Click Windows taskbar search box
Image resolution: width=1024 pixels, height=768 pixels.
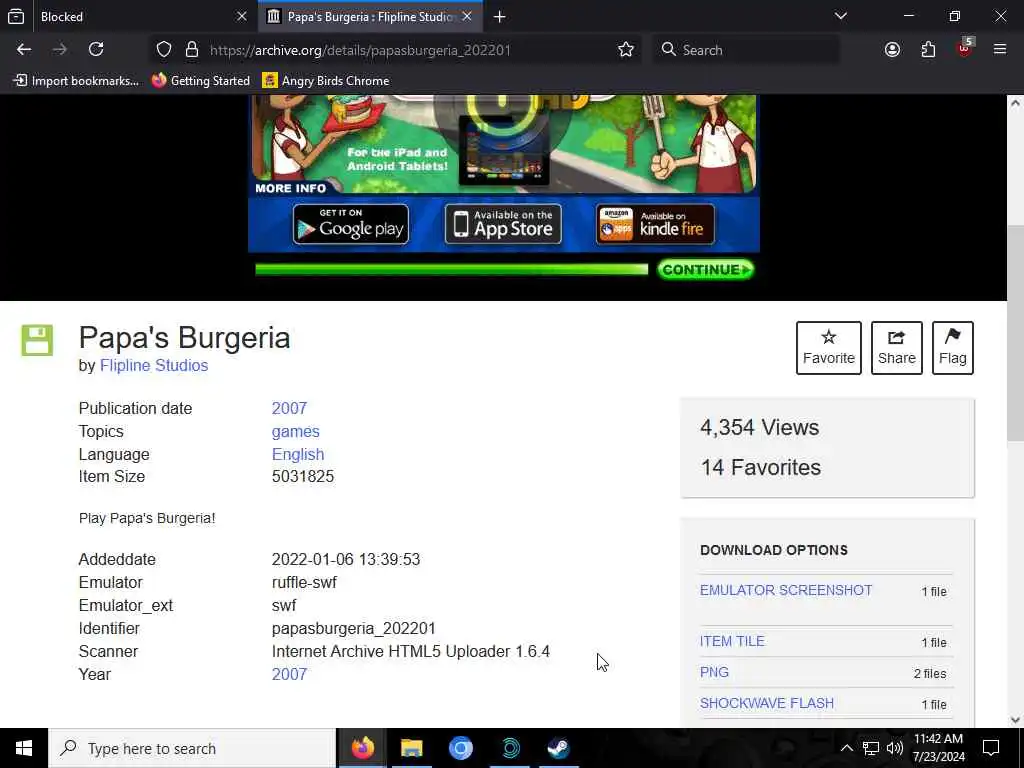coord(192,748)
